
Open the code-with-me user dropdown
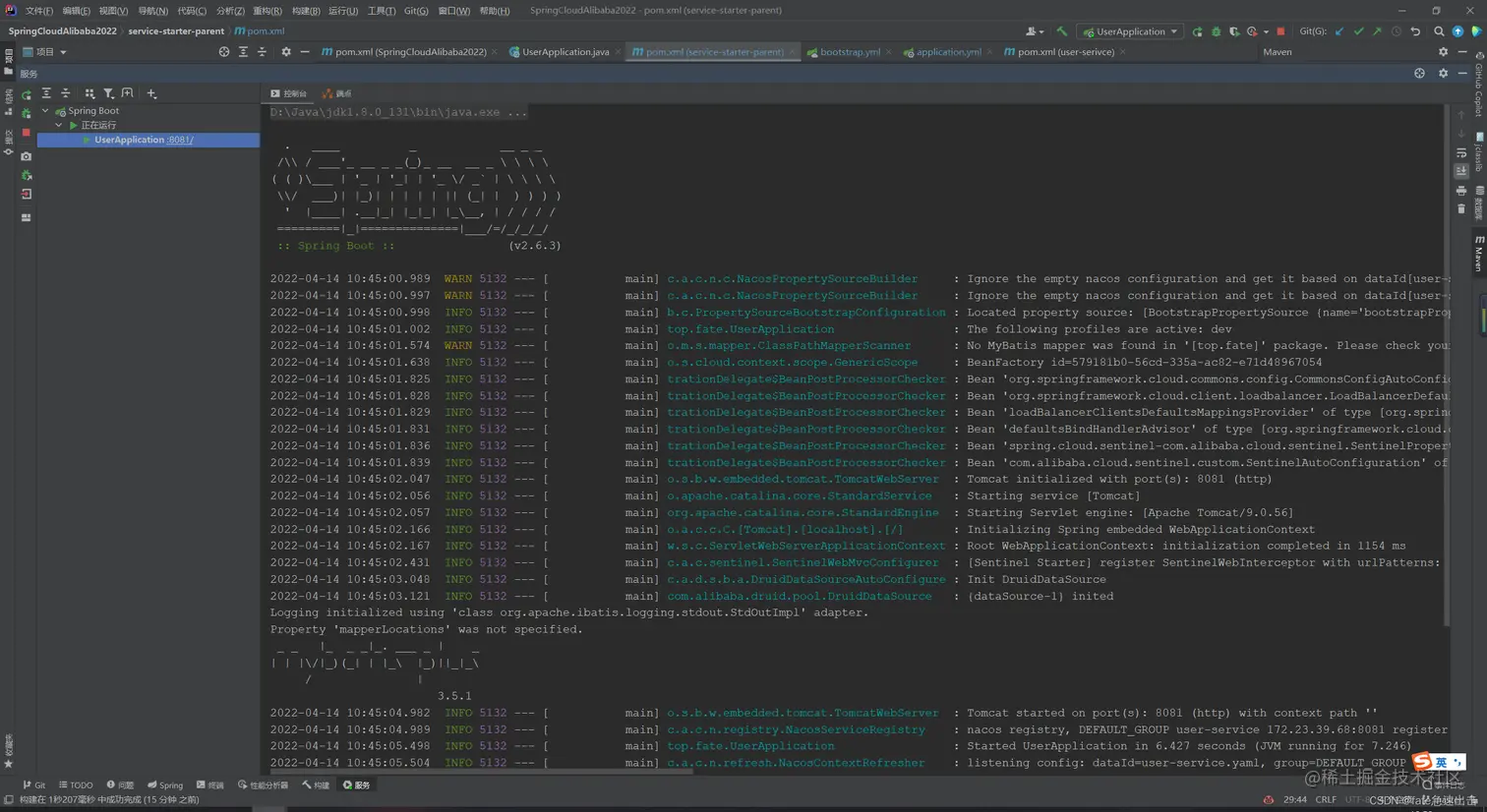[x=1035, y=31]
